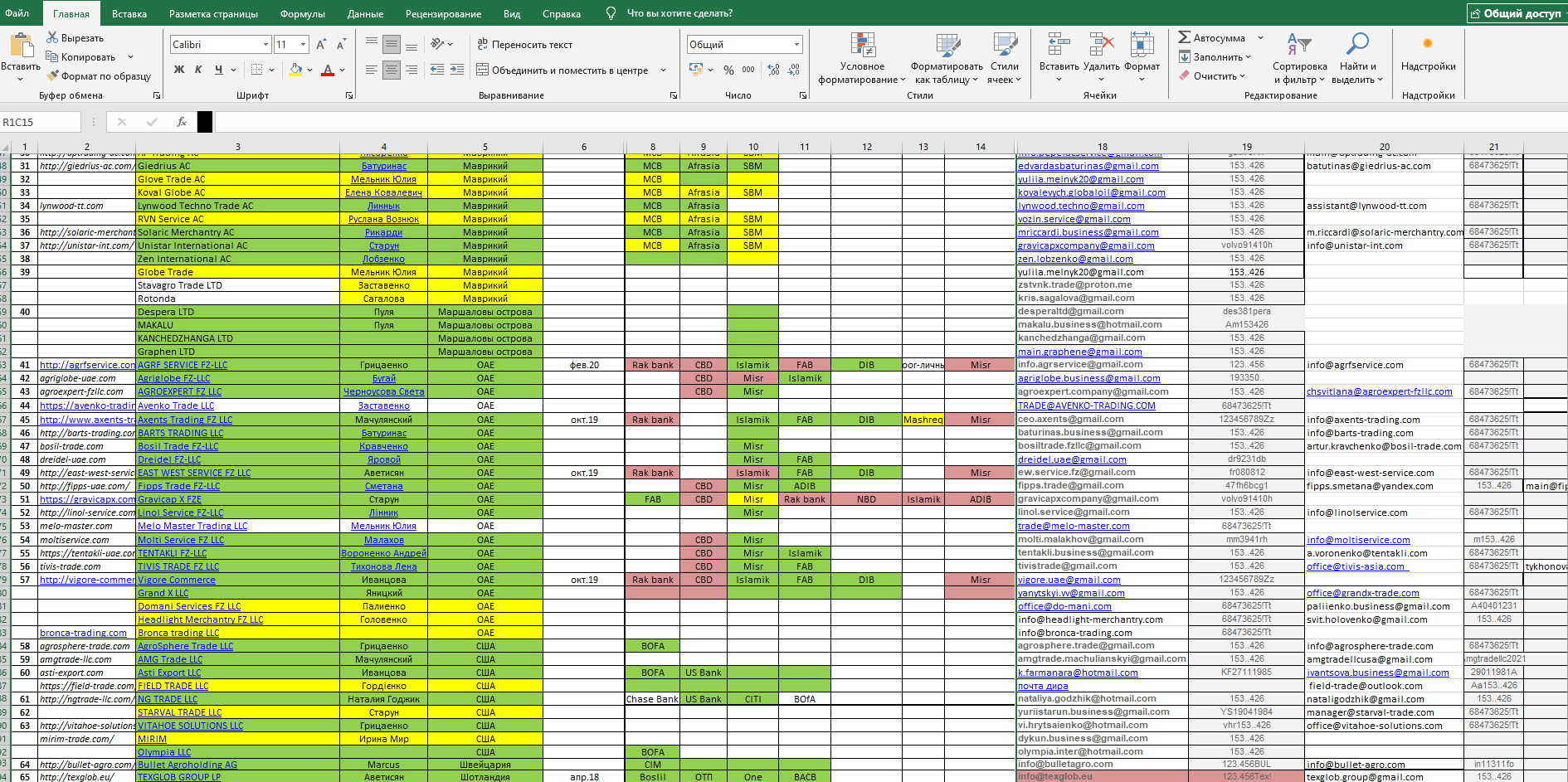Center cell text horizontally
1568x782 pixels.
392,70
